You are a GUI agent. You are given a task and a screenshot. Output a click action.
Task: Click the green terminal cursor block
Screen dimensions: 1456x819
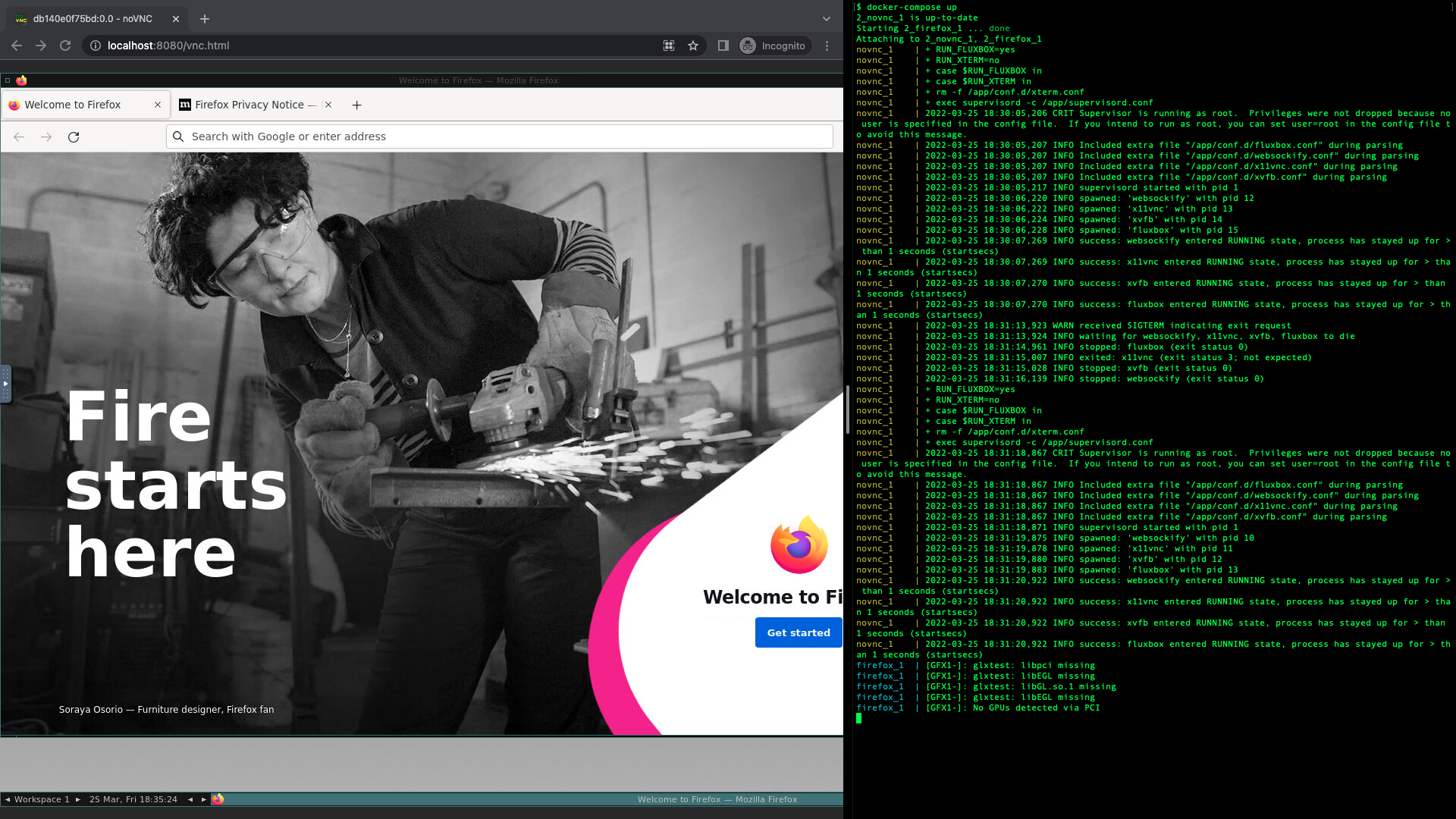pyautogui.click(x=858, y=718)
